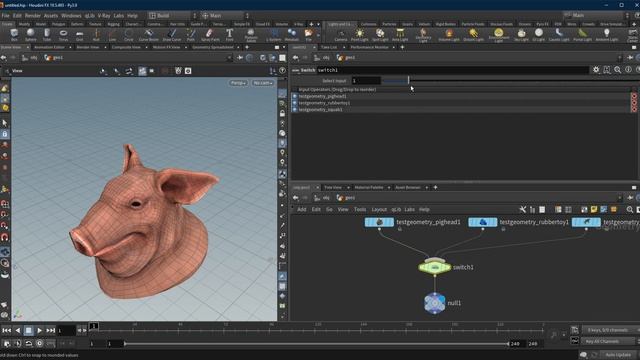
Task: Select the Portal Light shelf tool
Action: tap(582, 35)
